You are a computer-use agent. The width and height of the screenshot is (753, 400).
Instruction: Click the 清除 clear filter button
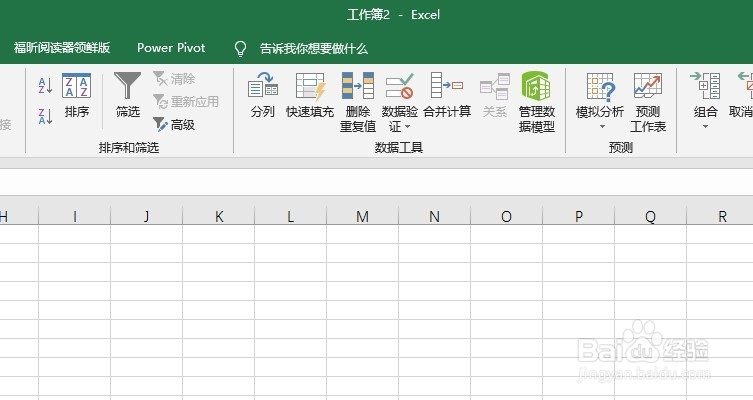point(174,79)
